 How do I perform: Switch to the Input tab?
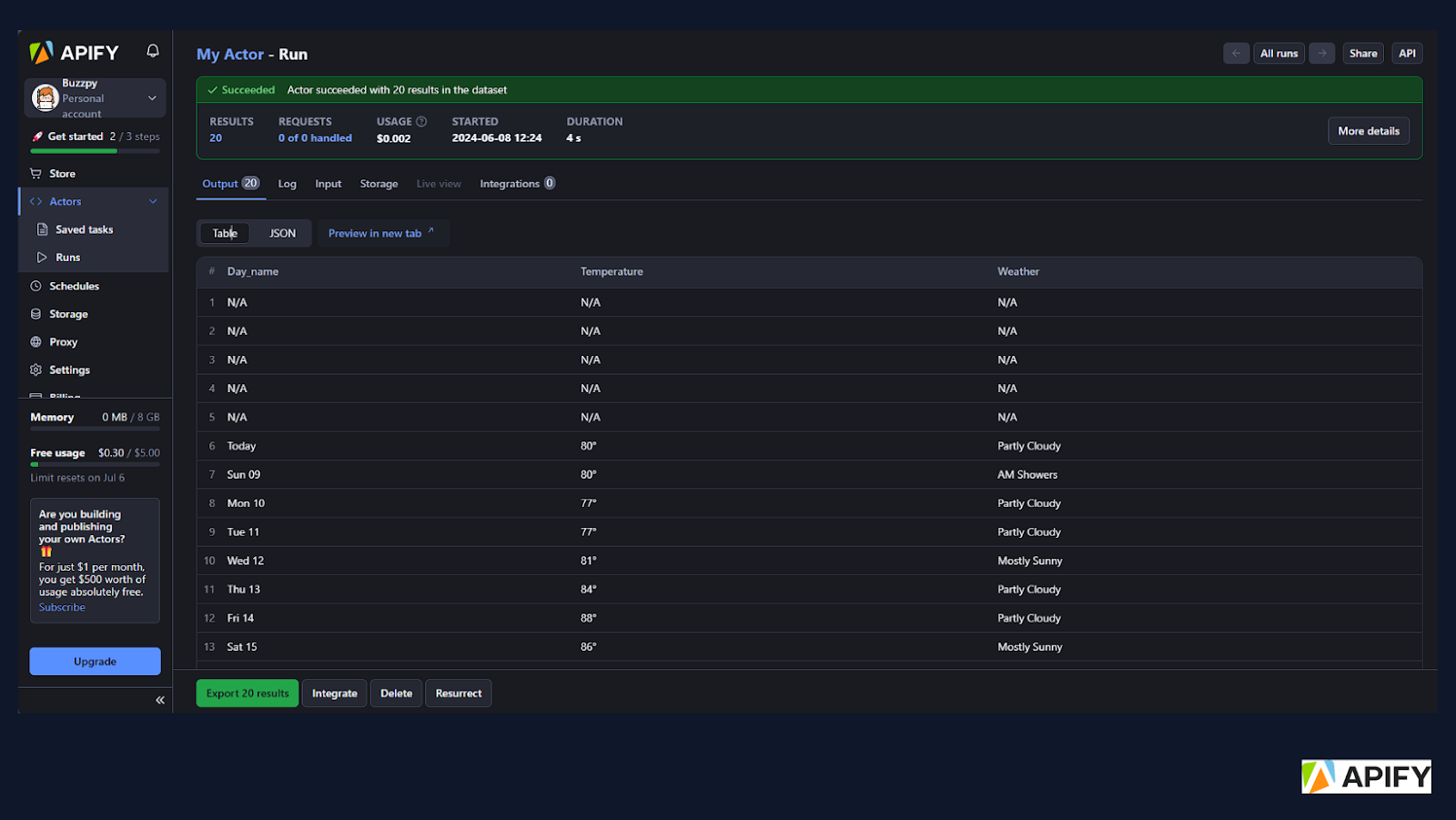click(x=329, y=184)
